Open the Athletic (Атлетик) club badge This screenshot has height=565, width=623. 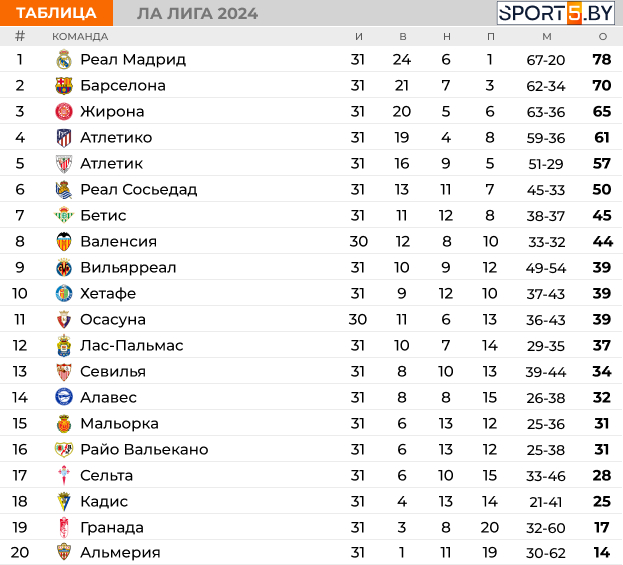pyautogui.click(x=64, y=164)
